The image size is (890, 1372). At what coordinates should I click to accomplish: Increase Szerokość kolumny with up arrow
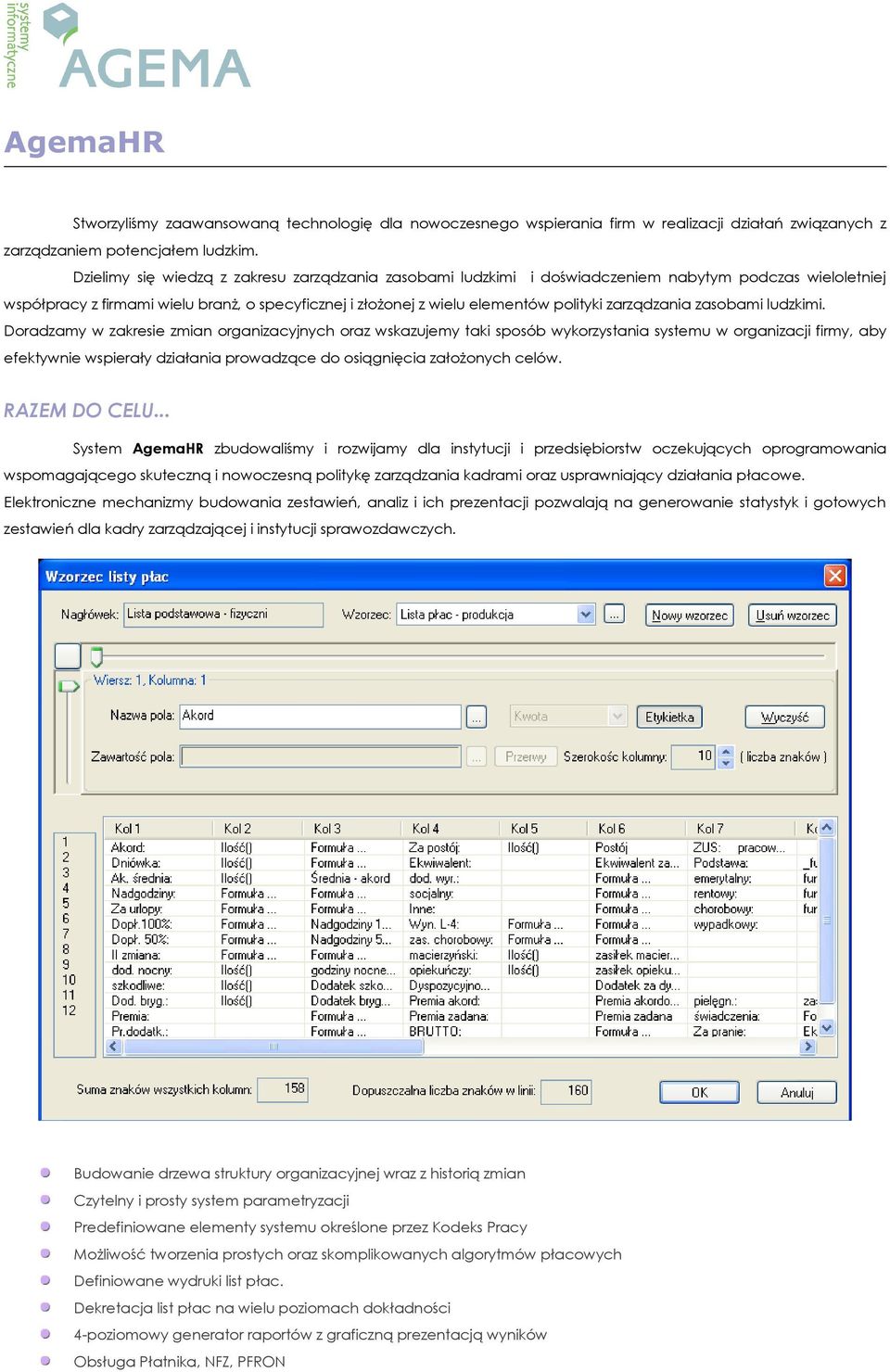(x=726, y=751)
